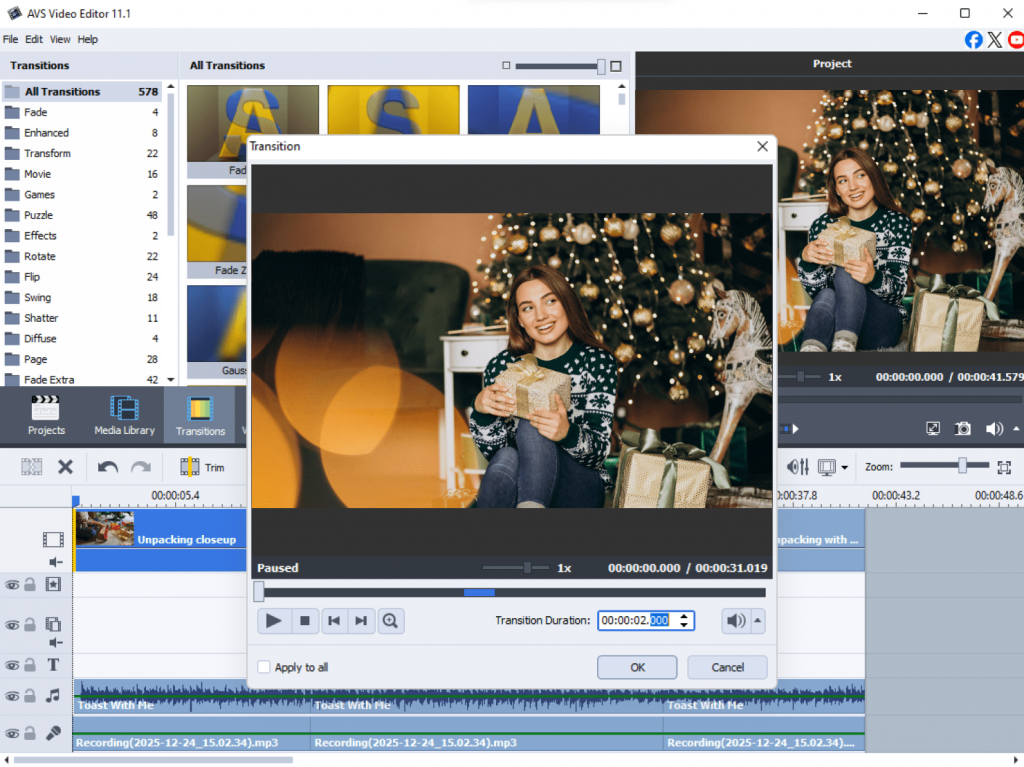1024x767 pixels.
Task: Click zoom-to-fit icon next to Zoom slider
Action: [x=1005, y=467]
